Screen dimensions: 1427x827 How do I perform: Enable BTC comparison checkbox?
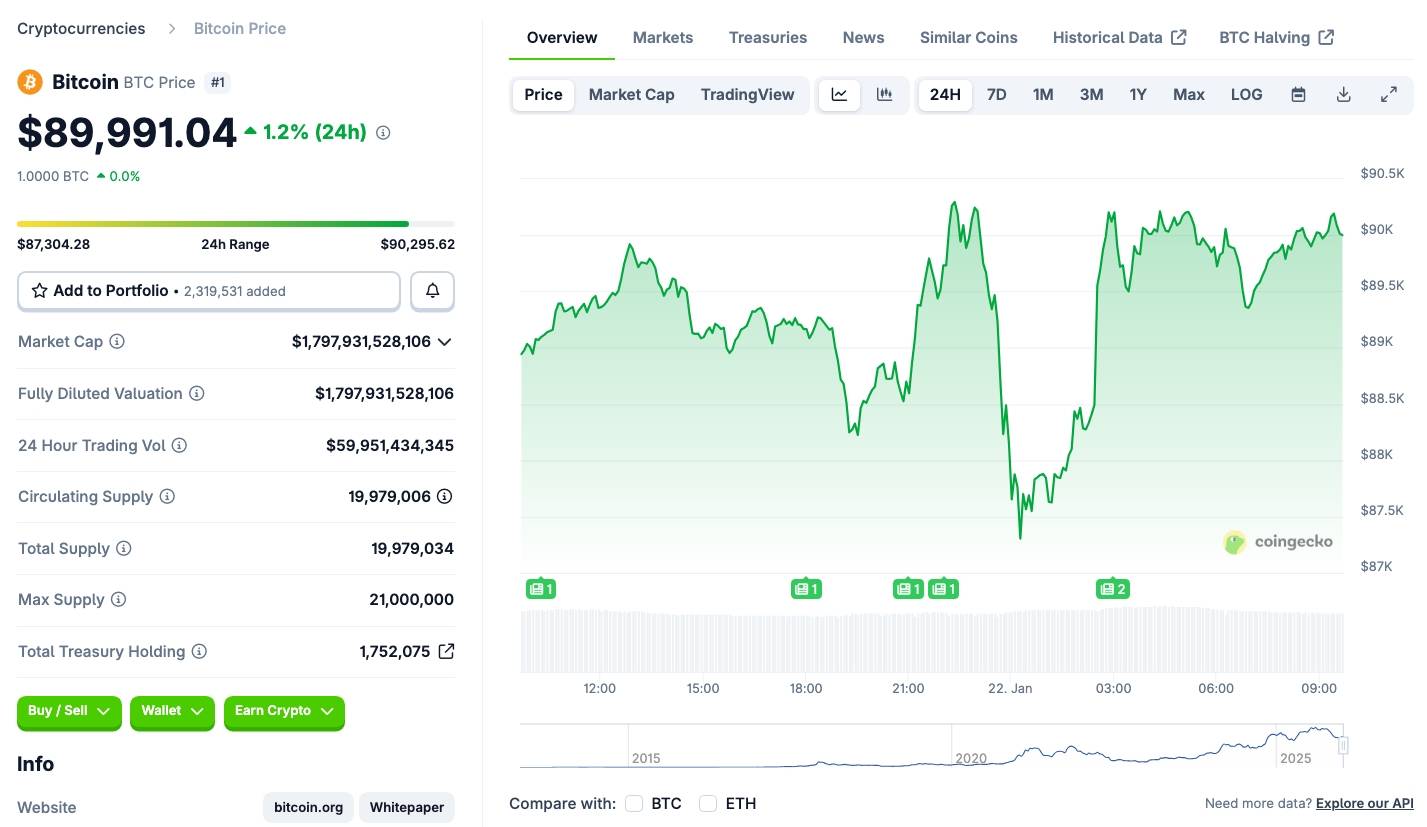pos(634,804)
